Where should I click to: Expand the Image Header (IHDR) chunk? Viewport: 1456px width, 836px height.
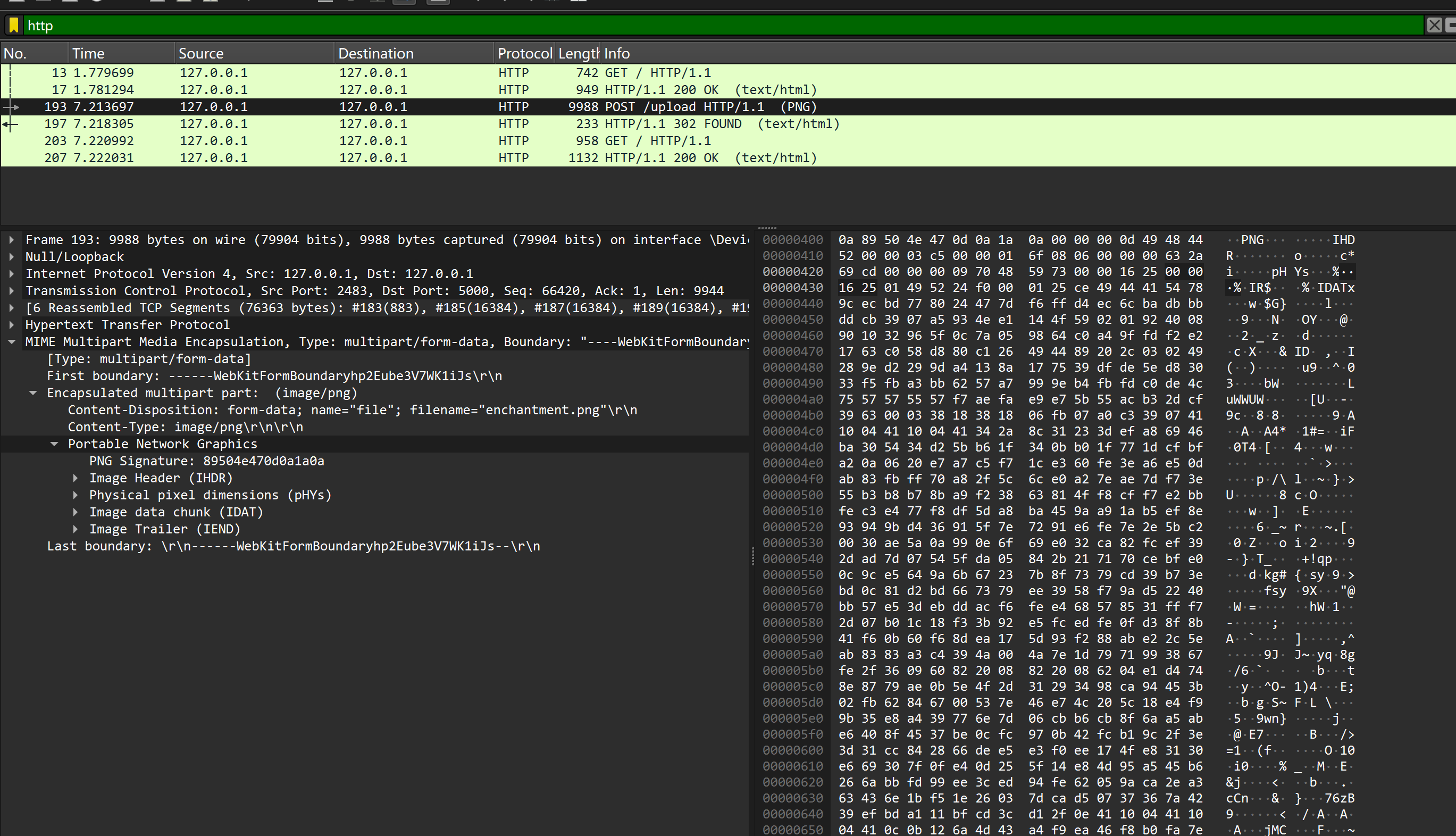(x=75, y=478)
